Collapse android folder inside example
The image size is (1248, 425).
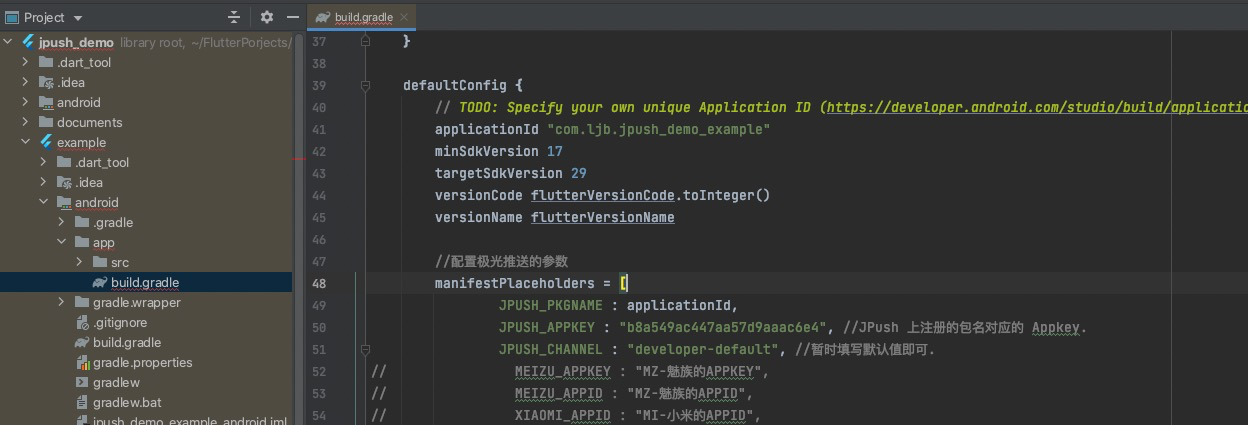43,202
